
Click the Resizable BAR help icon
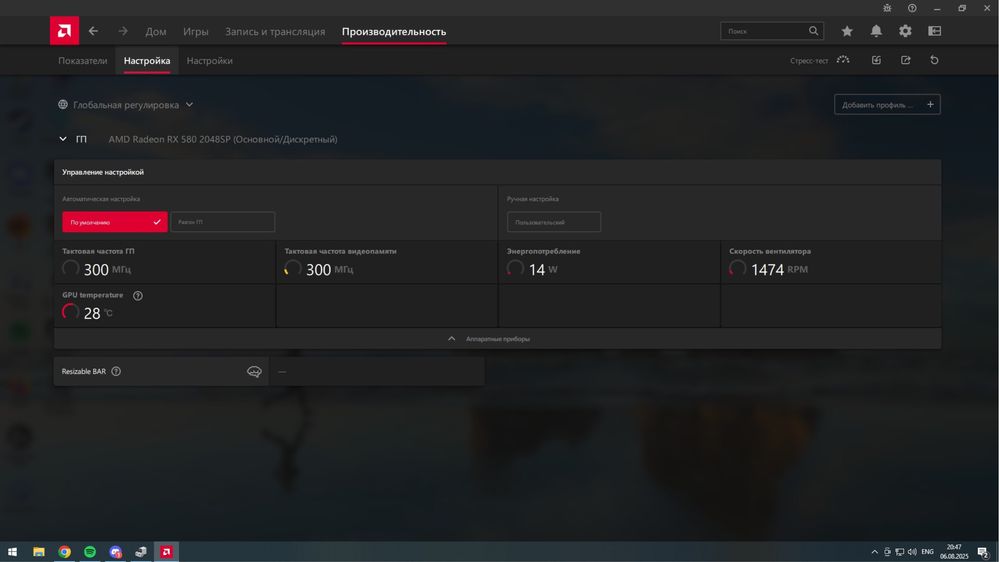point(116,371)
